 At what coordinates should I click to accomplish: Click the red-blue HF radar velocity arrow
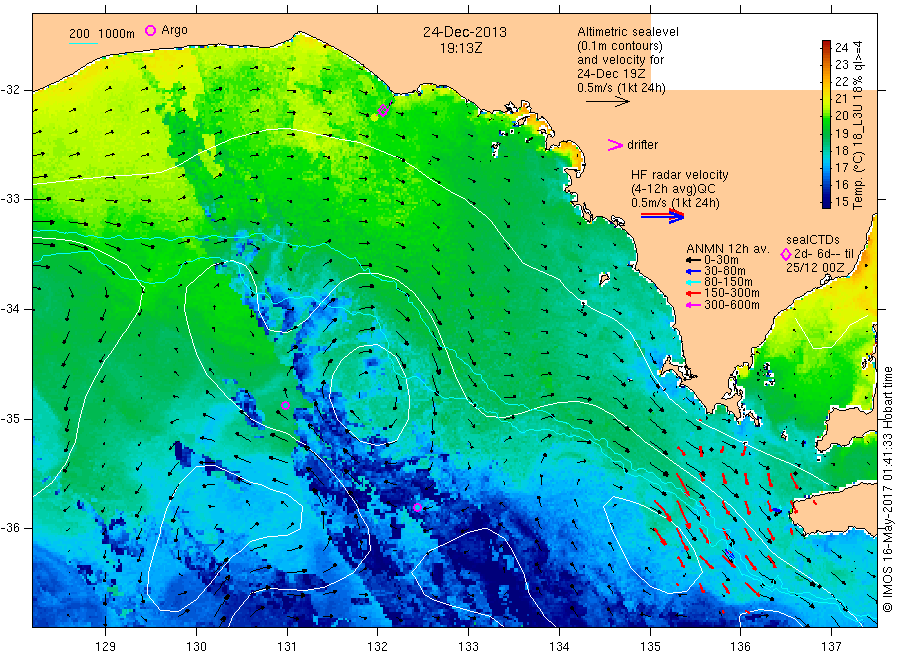(x=662, y=216)
